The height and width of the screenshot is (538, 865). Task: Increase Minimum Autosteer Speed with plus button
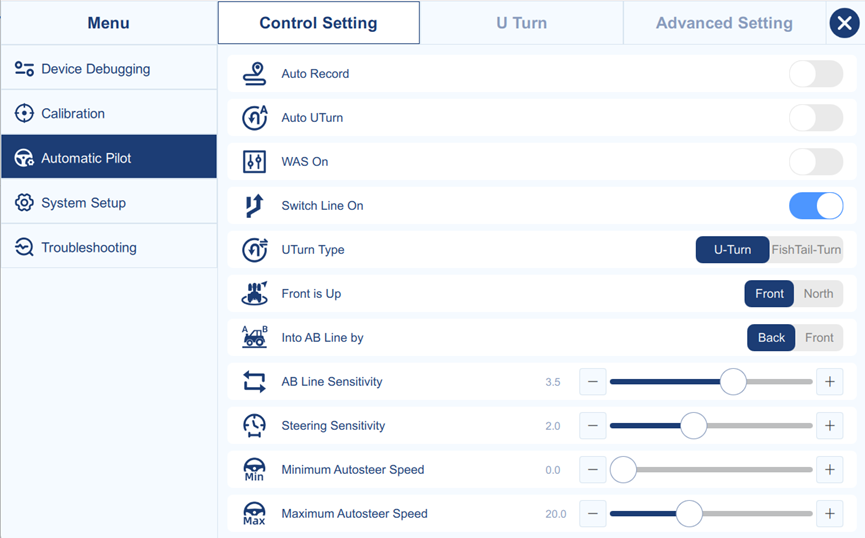tap(830, 470)
